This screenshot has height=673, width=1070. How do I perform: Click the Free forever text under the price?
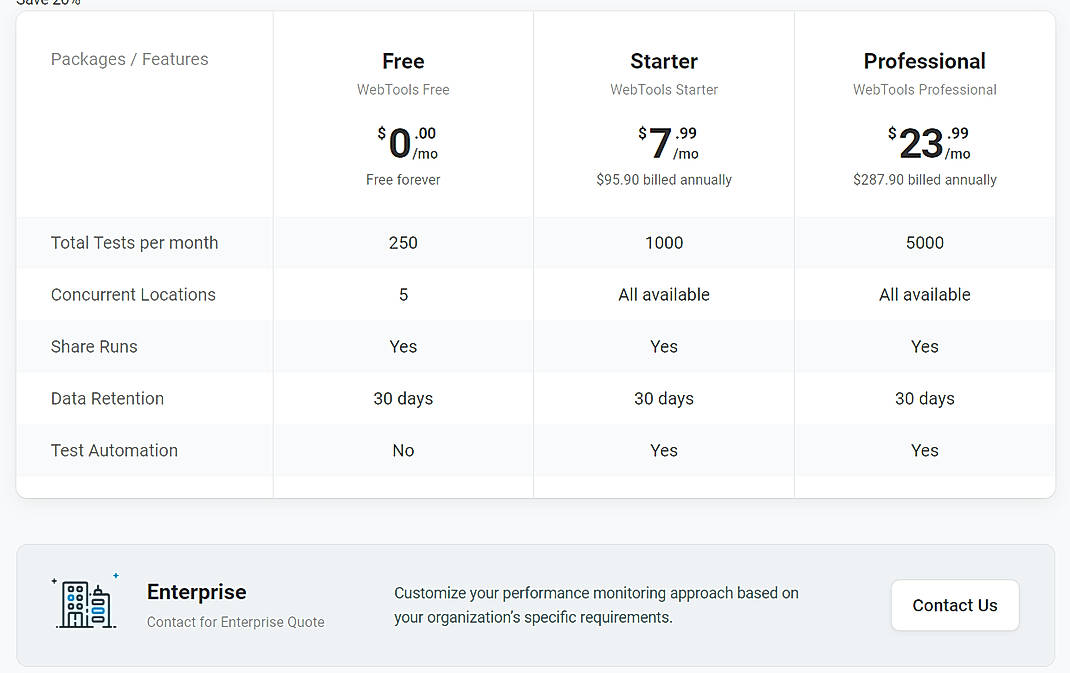pos(403,179)
